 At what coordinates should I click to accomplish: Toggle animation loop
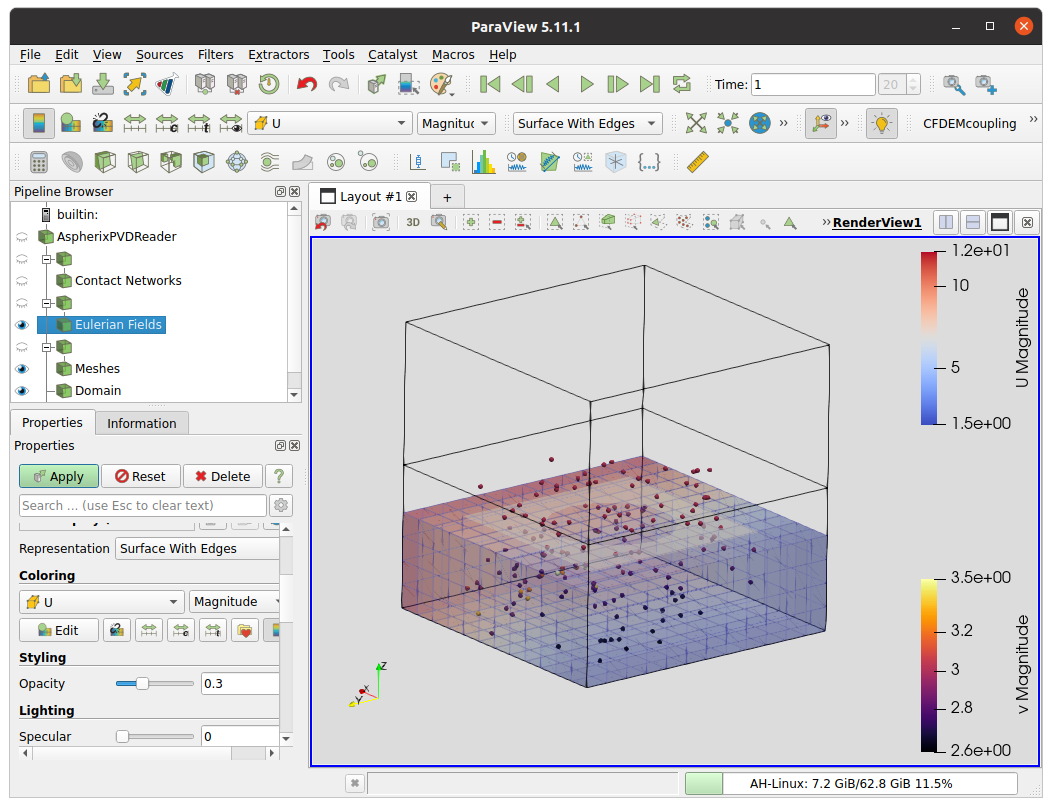point(682,84)
